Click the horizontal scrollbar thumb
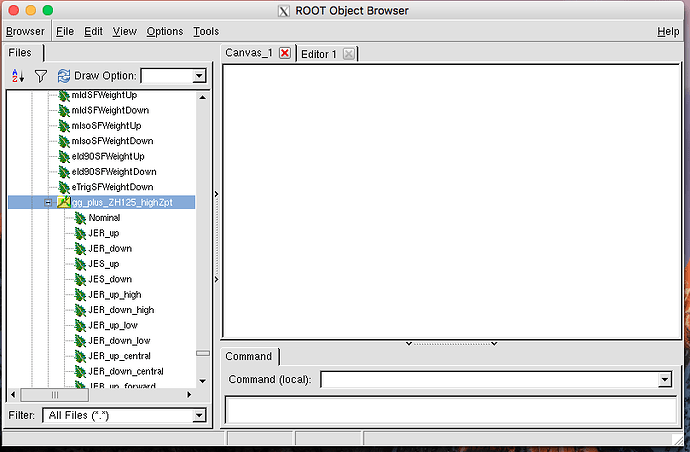Image resolution: width=690 pixels, height=452 pixels. [55, 395]
